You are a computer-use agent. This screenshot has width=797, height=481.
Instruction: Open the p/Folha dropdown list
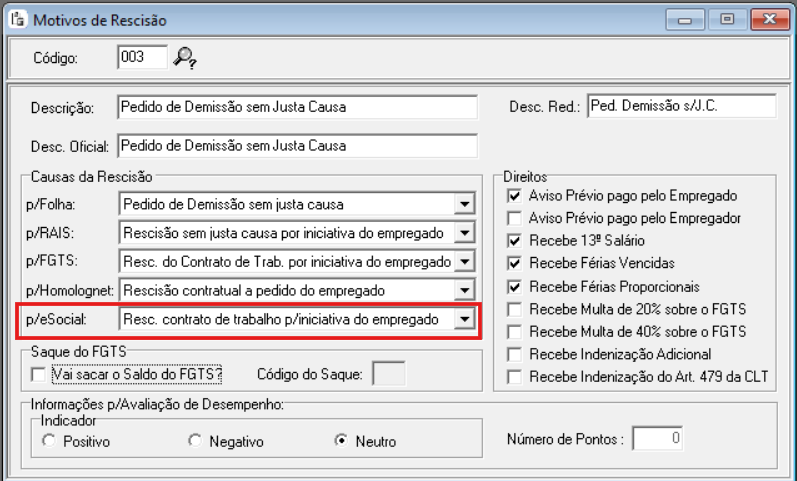(x=462, y=205)
